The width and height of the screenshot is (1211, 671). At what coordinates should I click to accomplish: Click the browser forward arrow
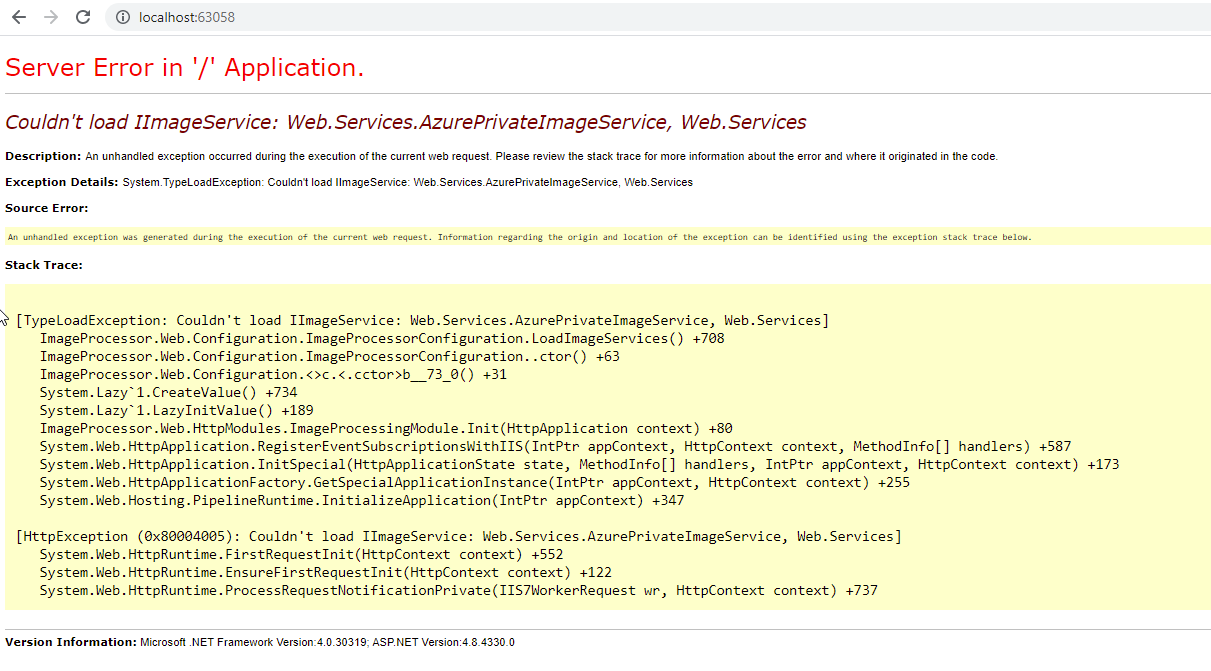(51, 17)
